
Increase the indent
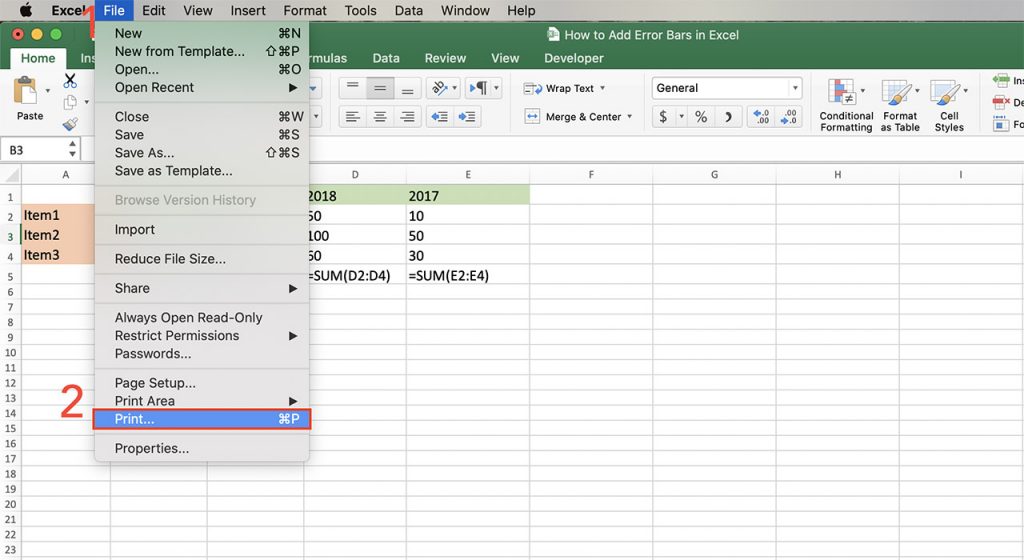click(467, 117)
